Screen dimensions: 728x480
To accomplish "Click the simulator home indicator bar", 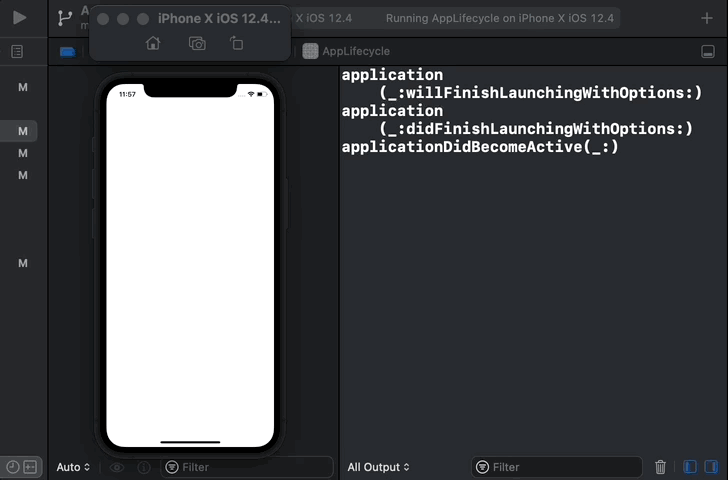I will point(190,442).
